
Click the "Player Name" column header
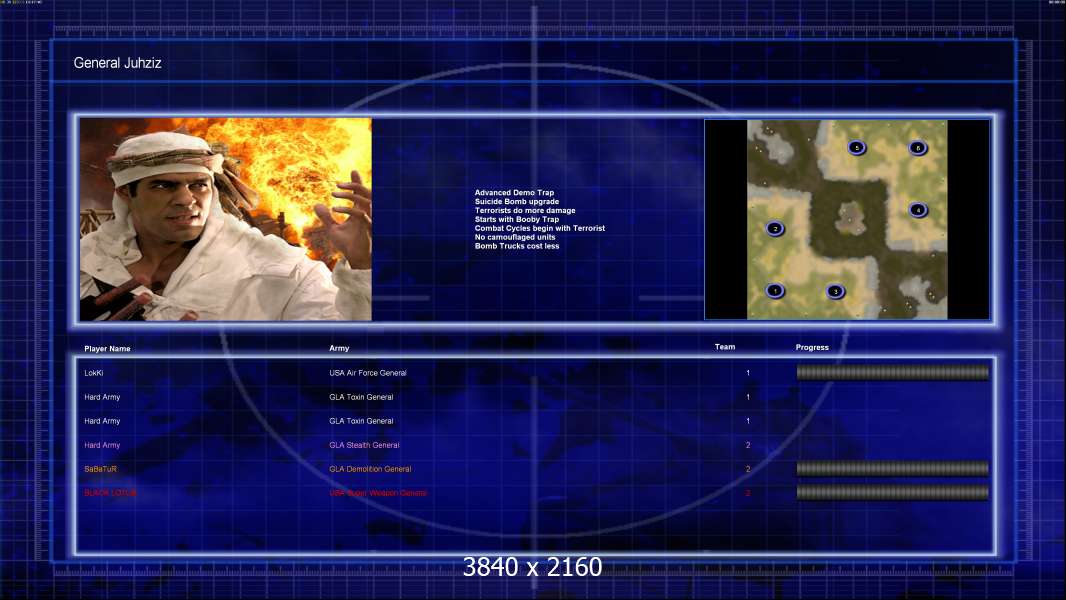pos(107,349)
